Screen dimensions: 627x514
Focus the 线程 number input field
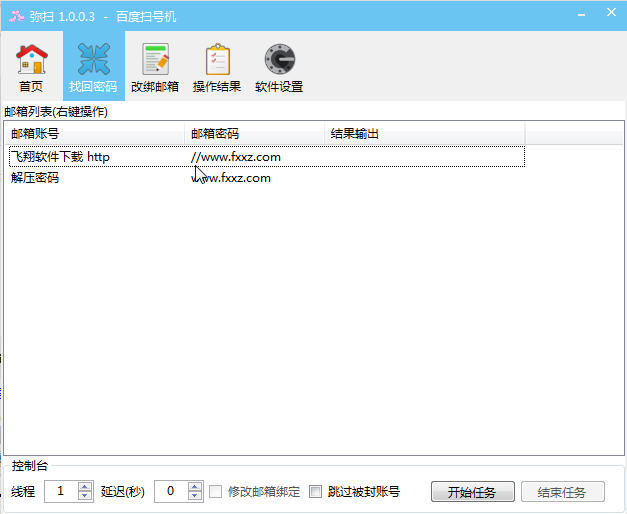[x=62, y=491]
